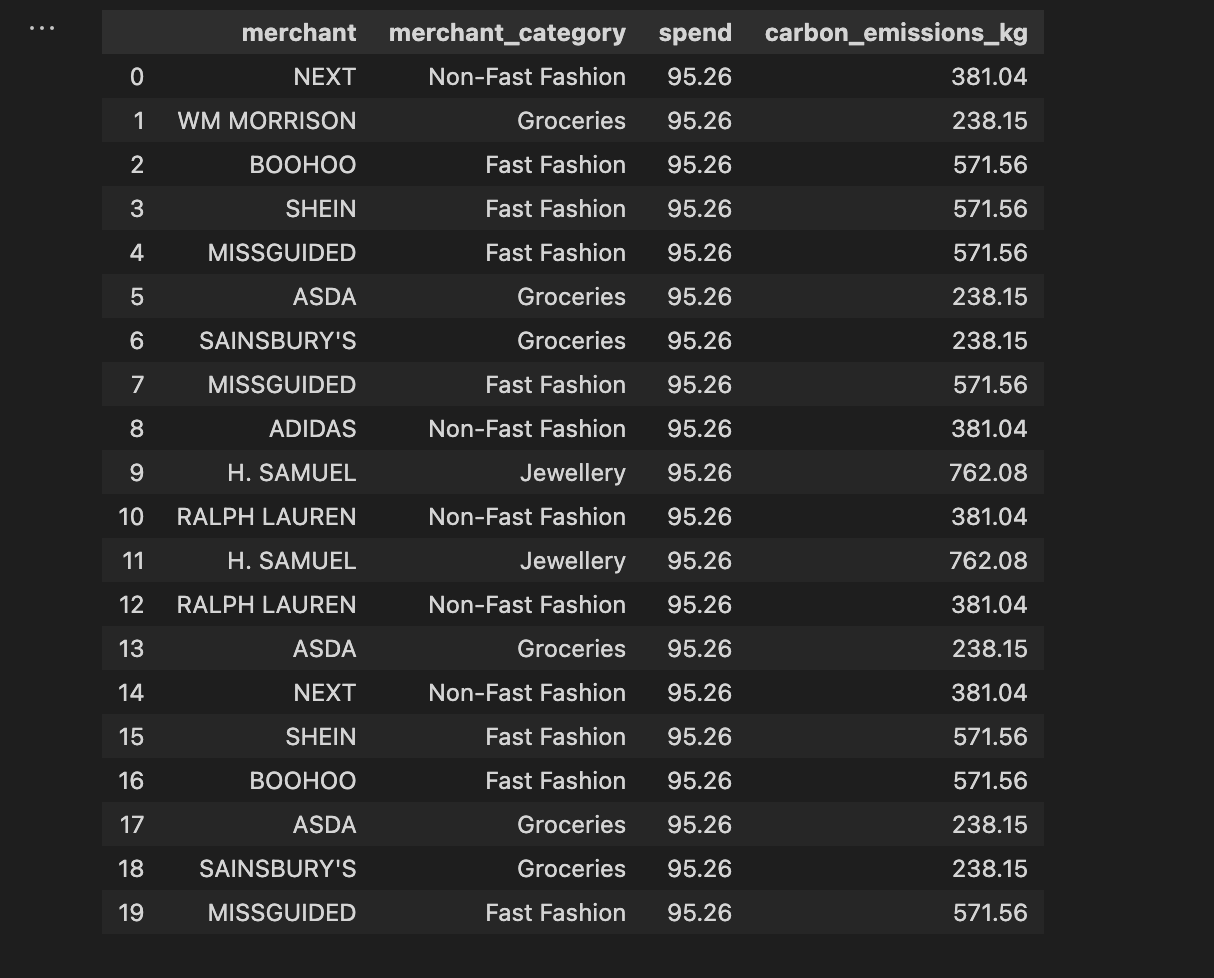Click the merchant_category column header
Screen dimensions: 1214x978
point(507,33)
